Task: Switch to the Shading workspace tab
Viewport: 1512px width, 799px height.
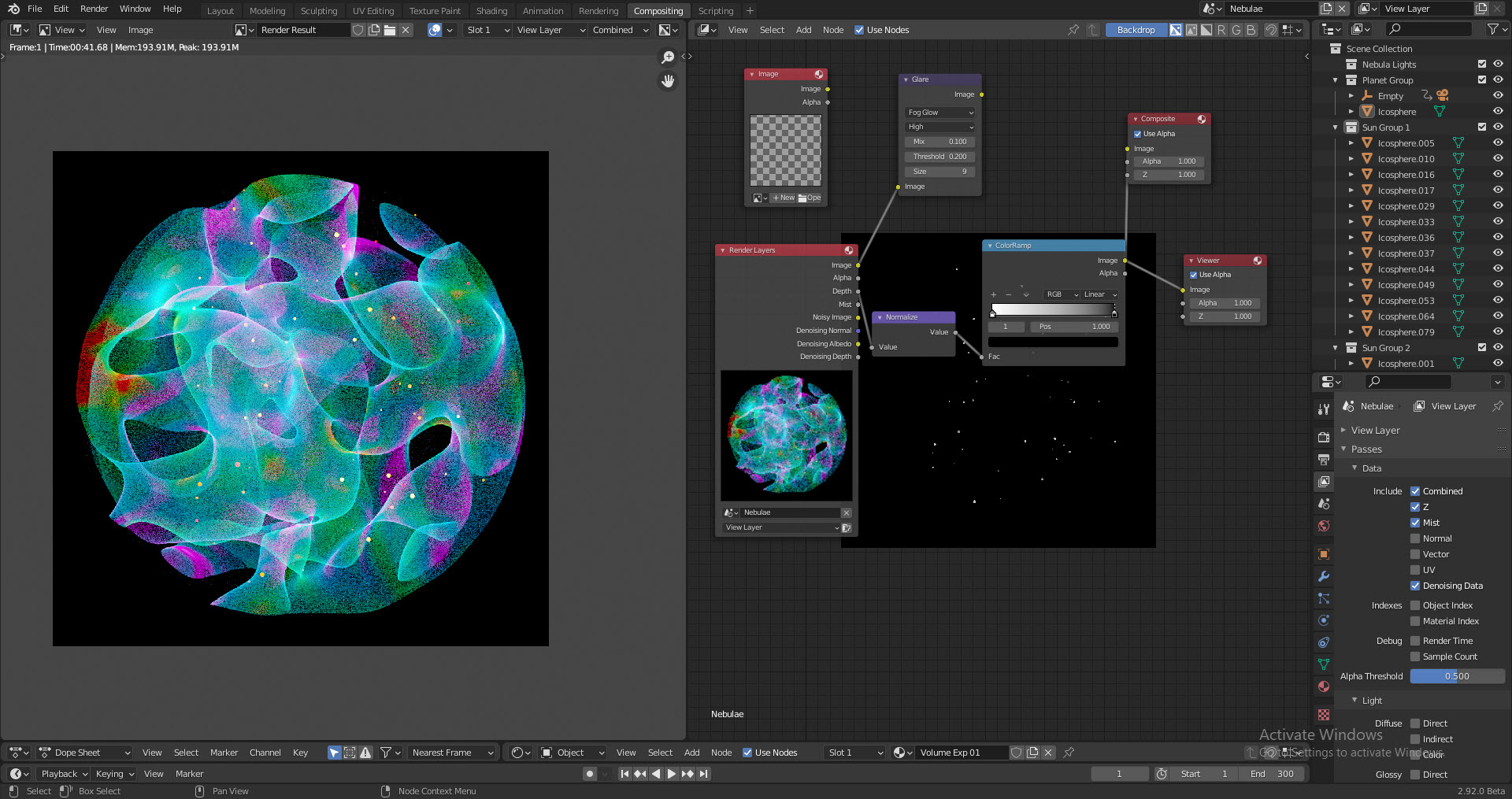Action: [x=491, y=10]
